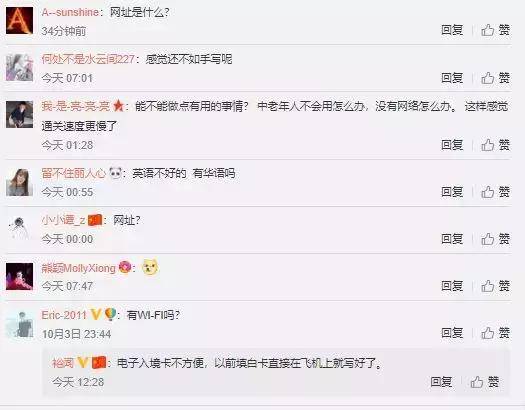Open A--sunshine's profile via username
The width and height of the screenshot is (525, 410).
click(70, 12)
